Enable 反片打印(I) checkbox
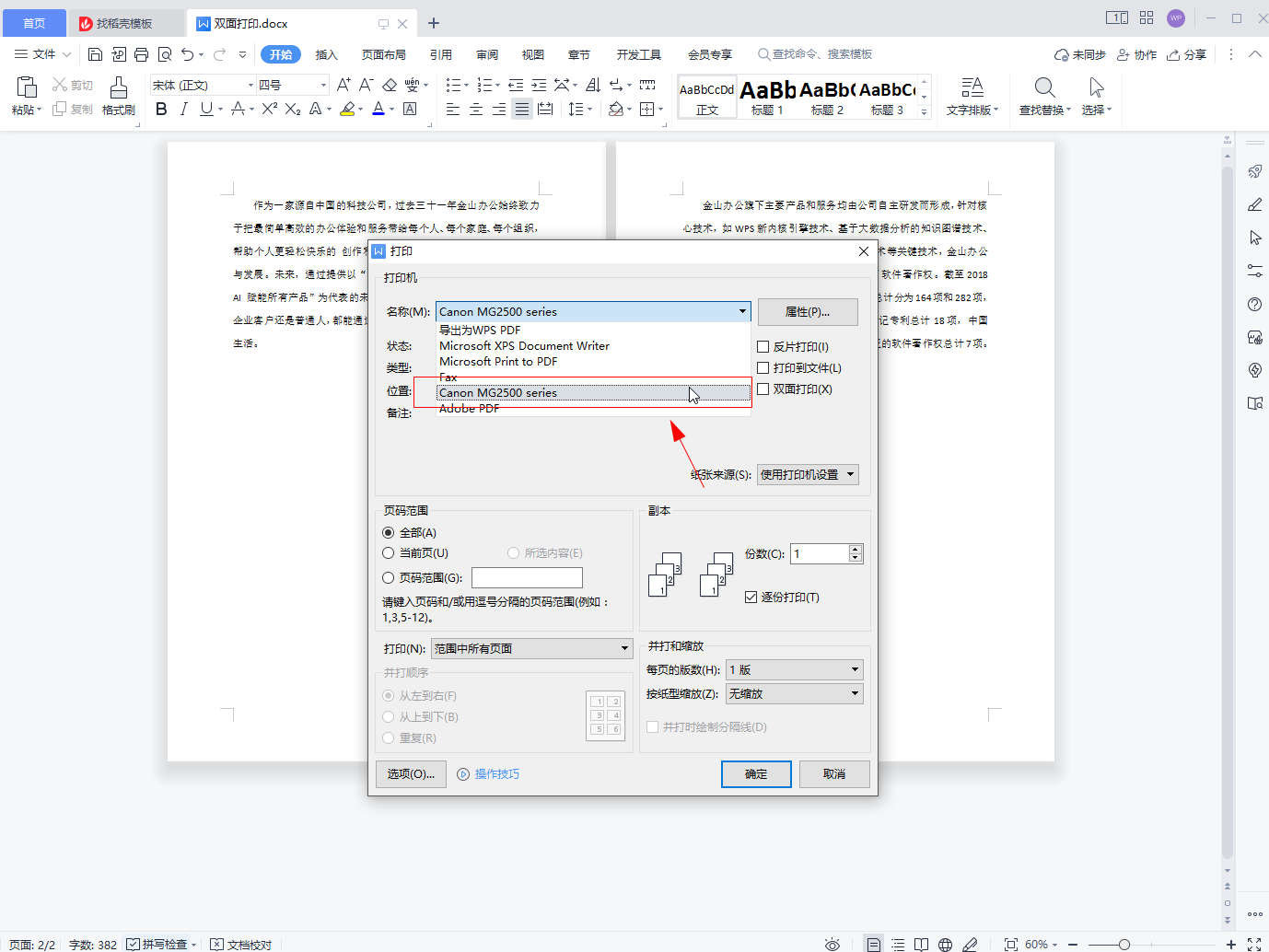The image size is (1269, 952). (763, 347)
